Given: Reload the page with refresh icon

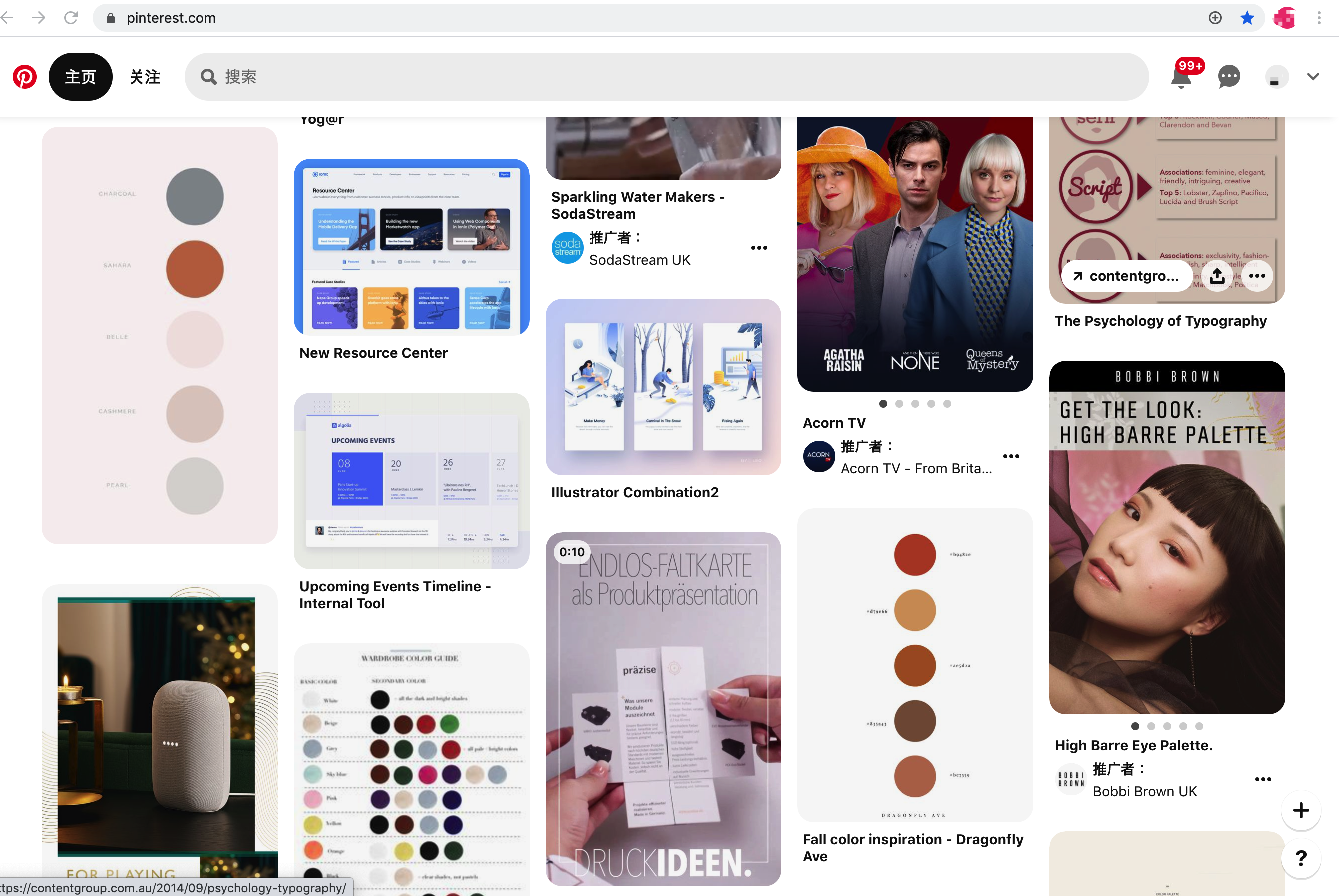Looking at the screenshot, I should 71,17.
